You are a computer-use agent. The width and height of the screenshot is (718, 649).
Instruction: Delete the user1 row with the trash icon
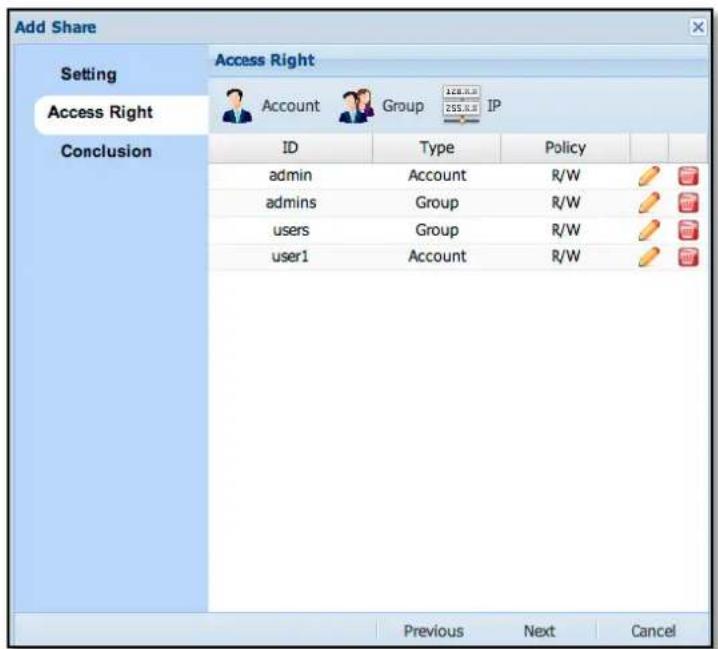pos(688,256)
